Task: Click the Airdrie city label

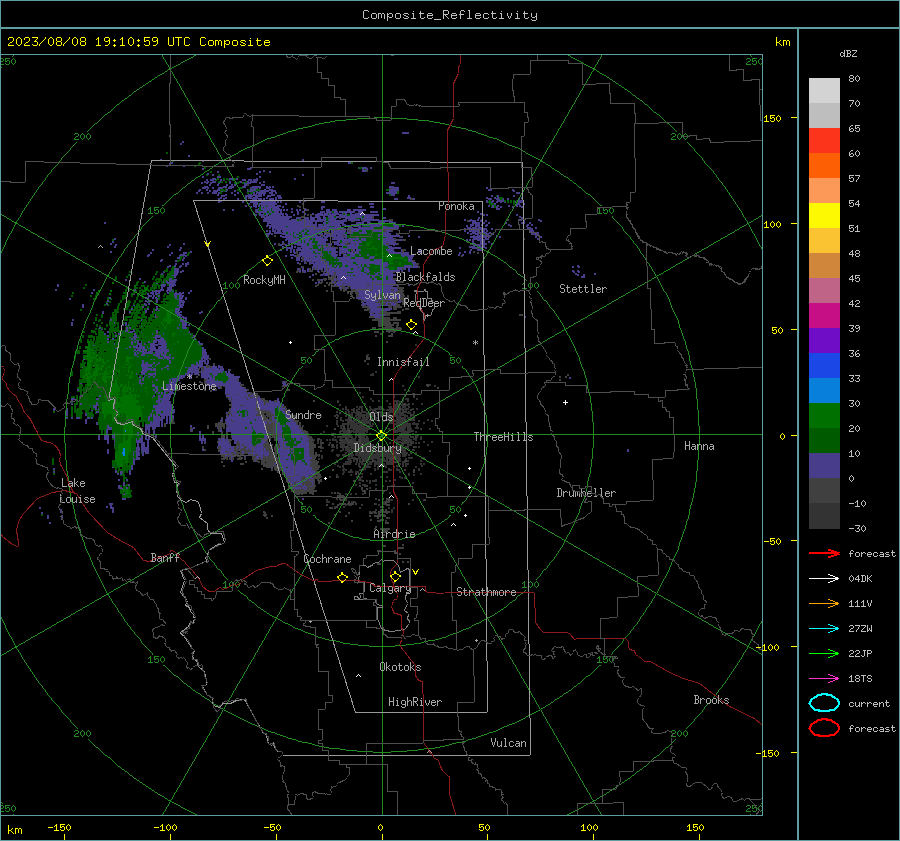Action: pos(394,534)
